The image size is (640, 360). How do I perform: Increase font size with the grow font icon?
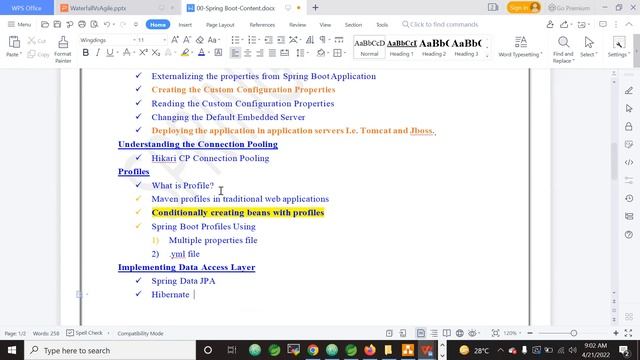[x=175, y=40]
